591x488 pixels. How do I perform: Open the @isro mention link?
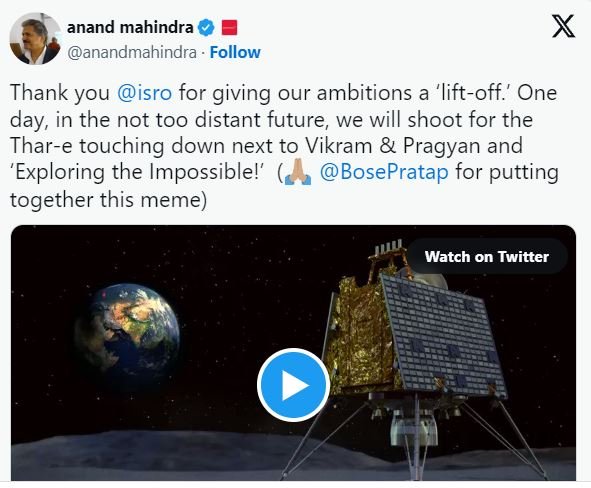coord(145,93)
